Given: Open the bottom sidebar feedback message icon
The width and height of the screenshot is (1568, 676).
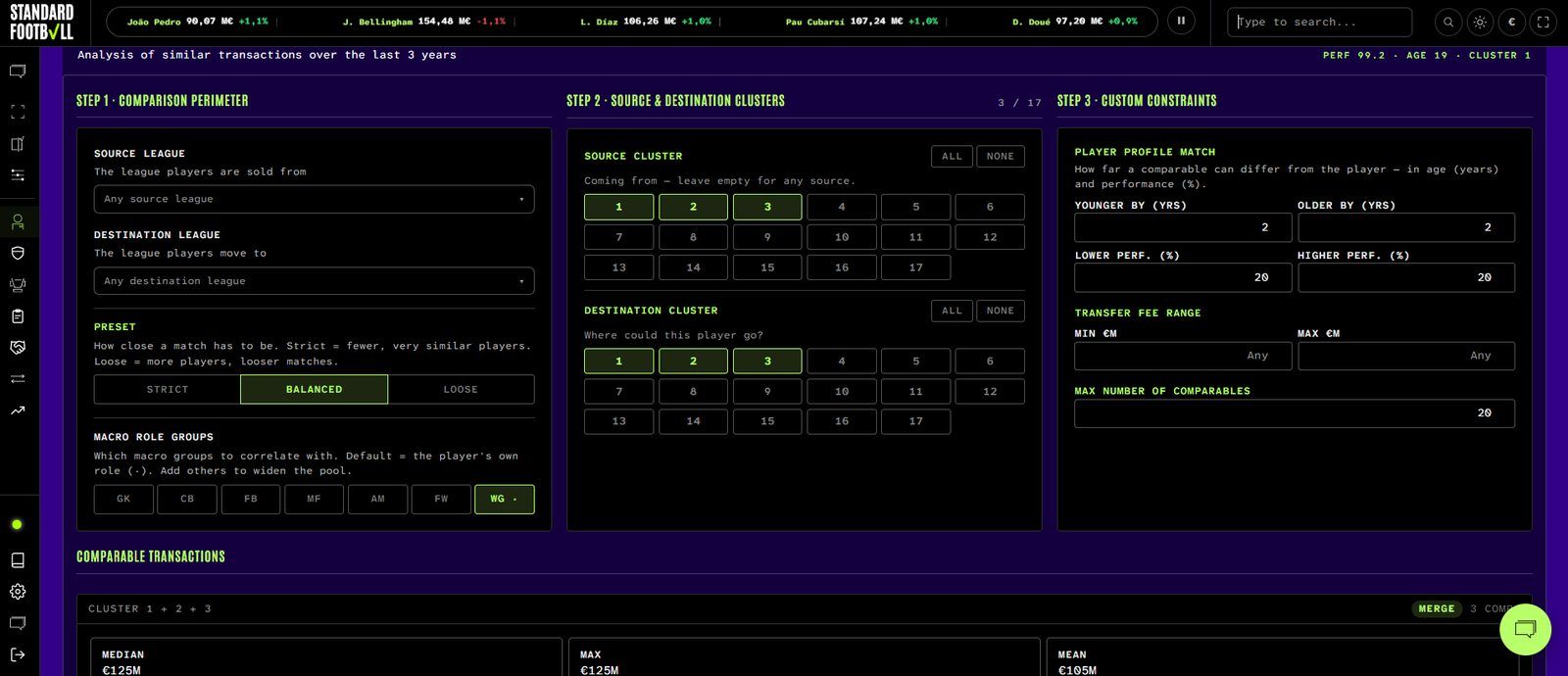Looking at the screenshot, I should [x=18, y=623].
